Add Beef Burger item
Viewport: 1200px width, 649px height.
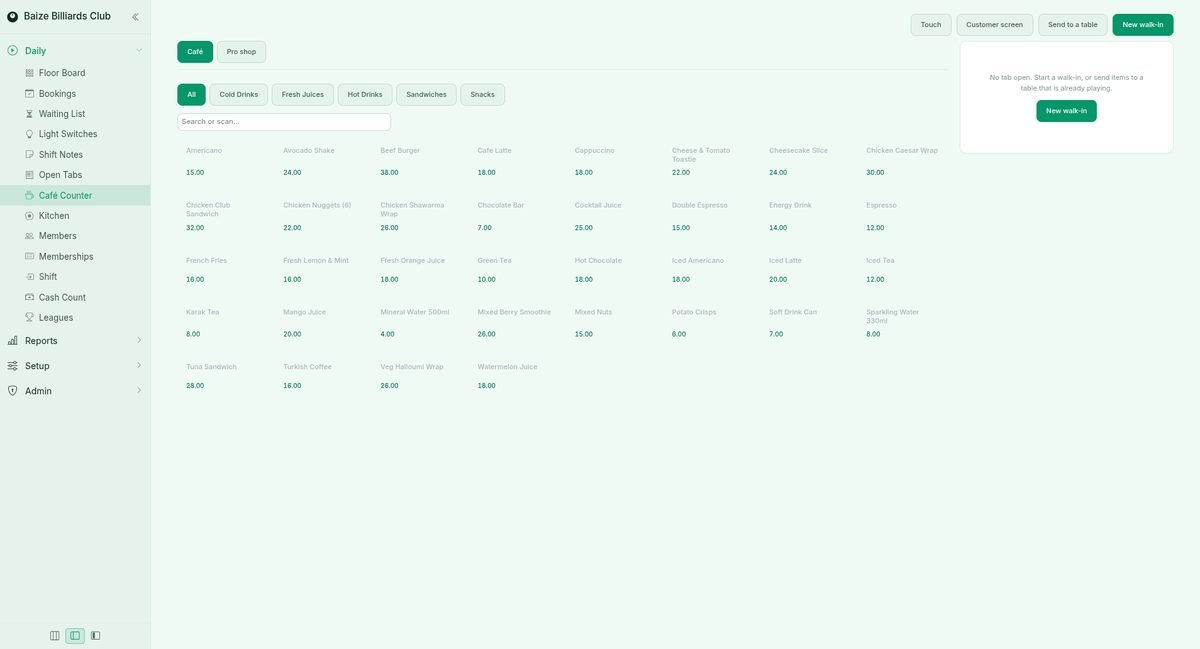click(x=420, y=161)
